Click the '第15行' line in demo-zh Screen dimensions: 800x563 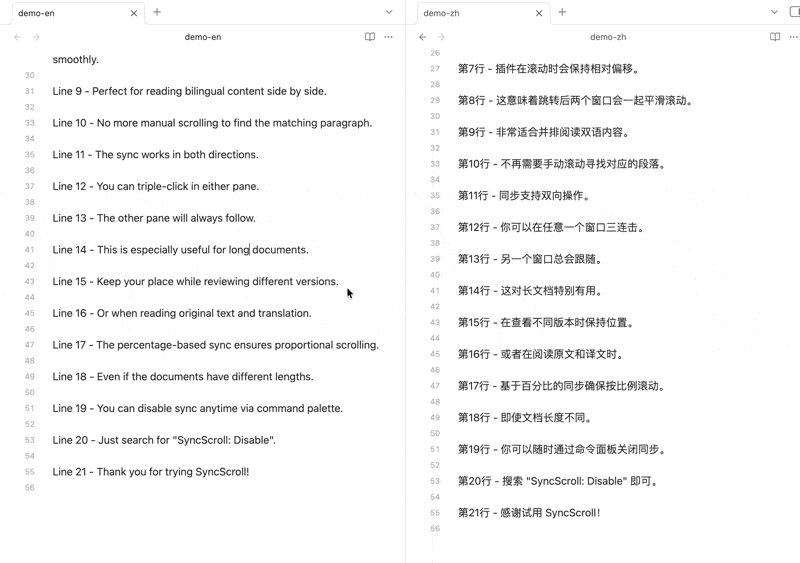pos(546,322)
